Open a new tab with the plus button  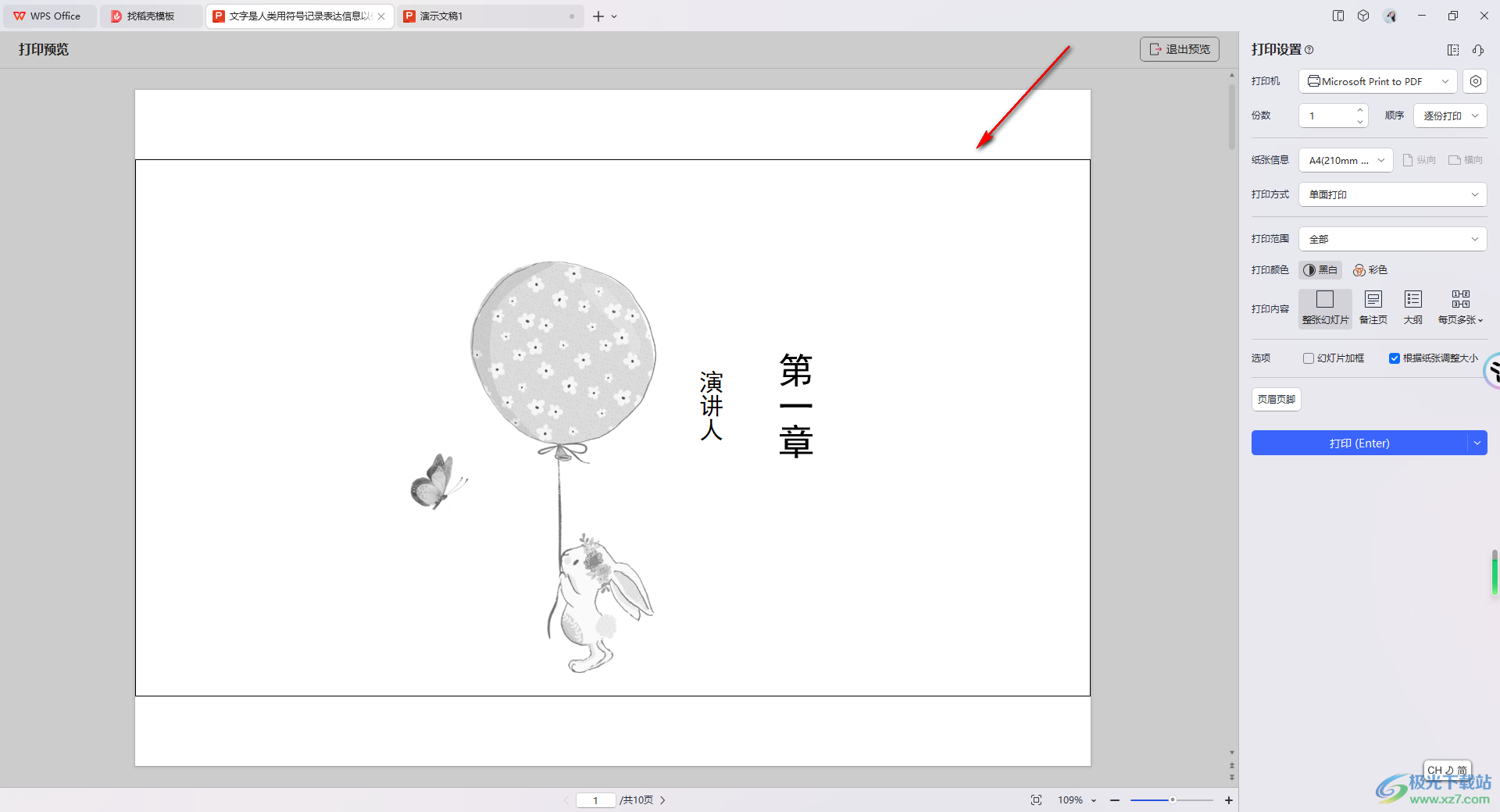(x=598, y=16)
